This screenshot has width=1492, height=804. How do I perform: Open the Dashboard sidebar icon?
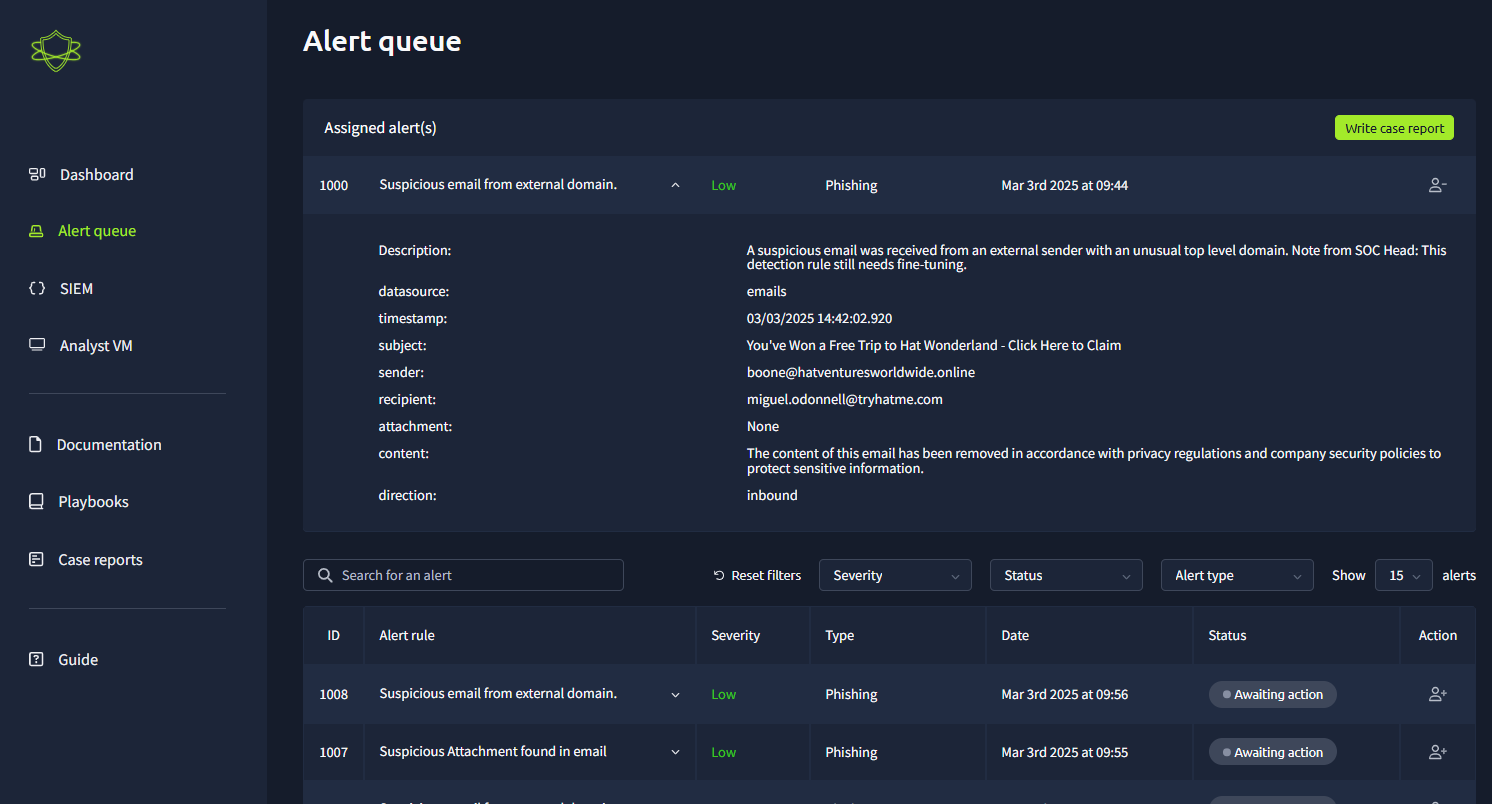37,174
